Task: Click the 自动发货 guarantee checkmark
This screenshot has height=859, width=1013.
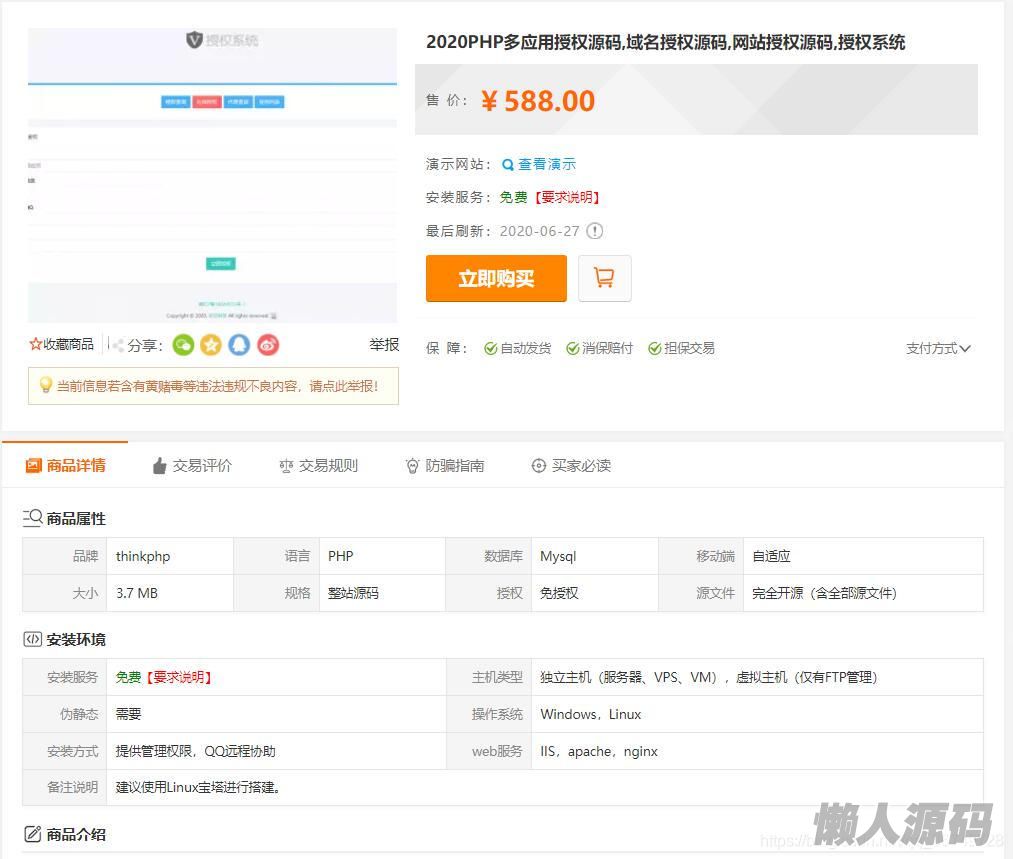Action: [x=491, y=348]
